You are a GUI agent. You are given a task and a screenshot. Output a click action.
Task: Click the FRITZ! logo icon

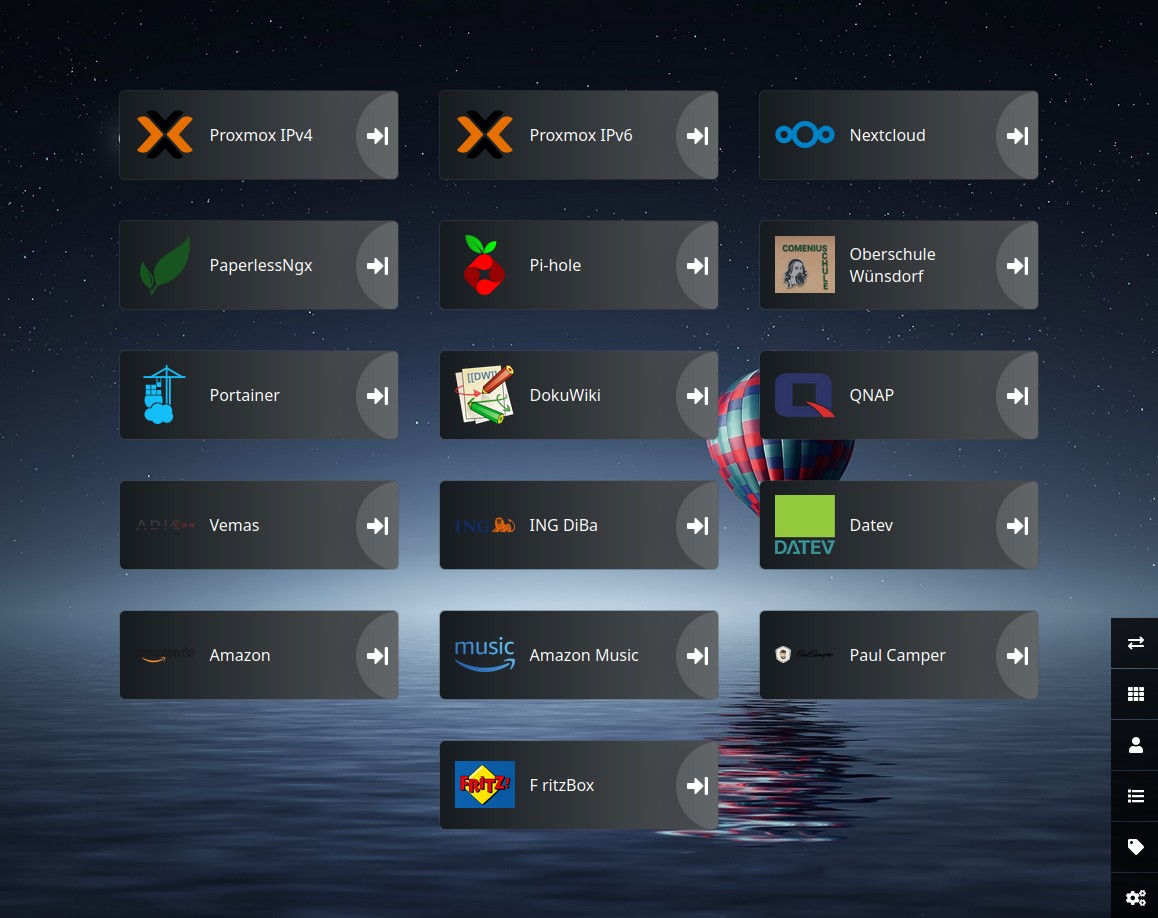tap(484, 784)
